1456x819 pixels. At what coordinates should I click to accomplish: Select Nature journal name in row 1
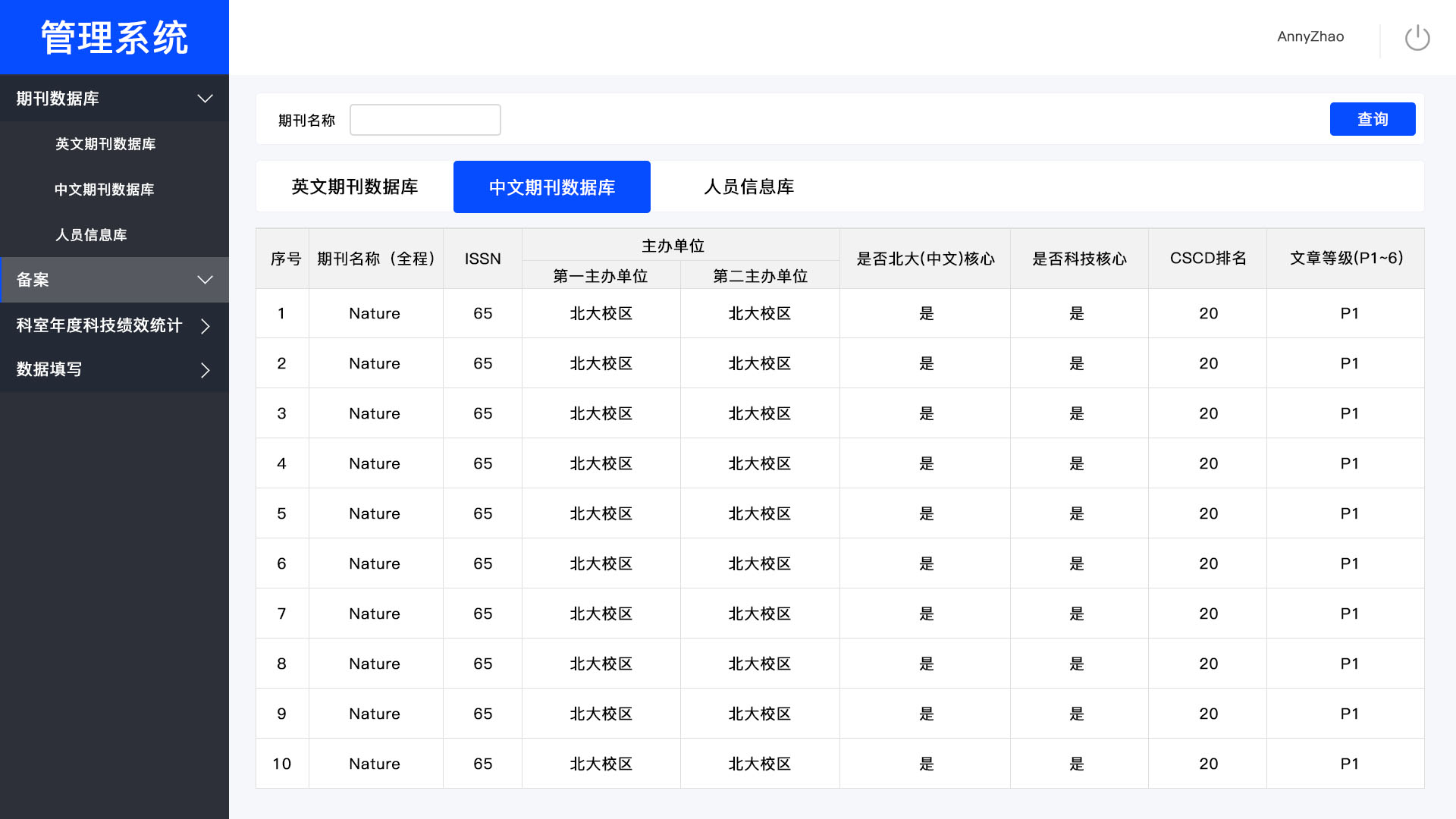[375, 313]
